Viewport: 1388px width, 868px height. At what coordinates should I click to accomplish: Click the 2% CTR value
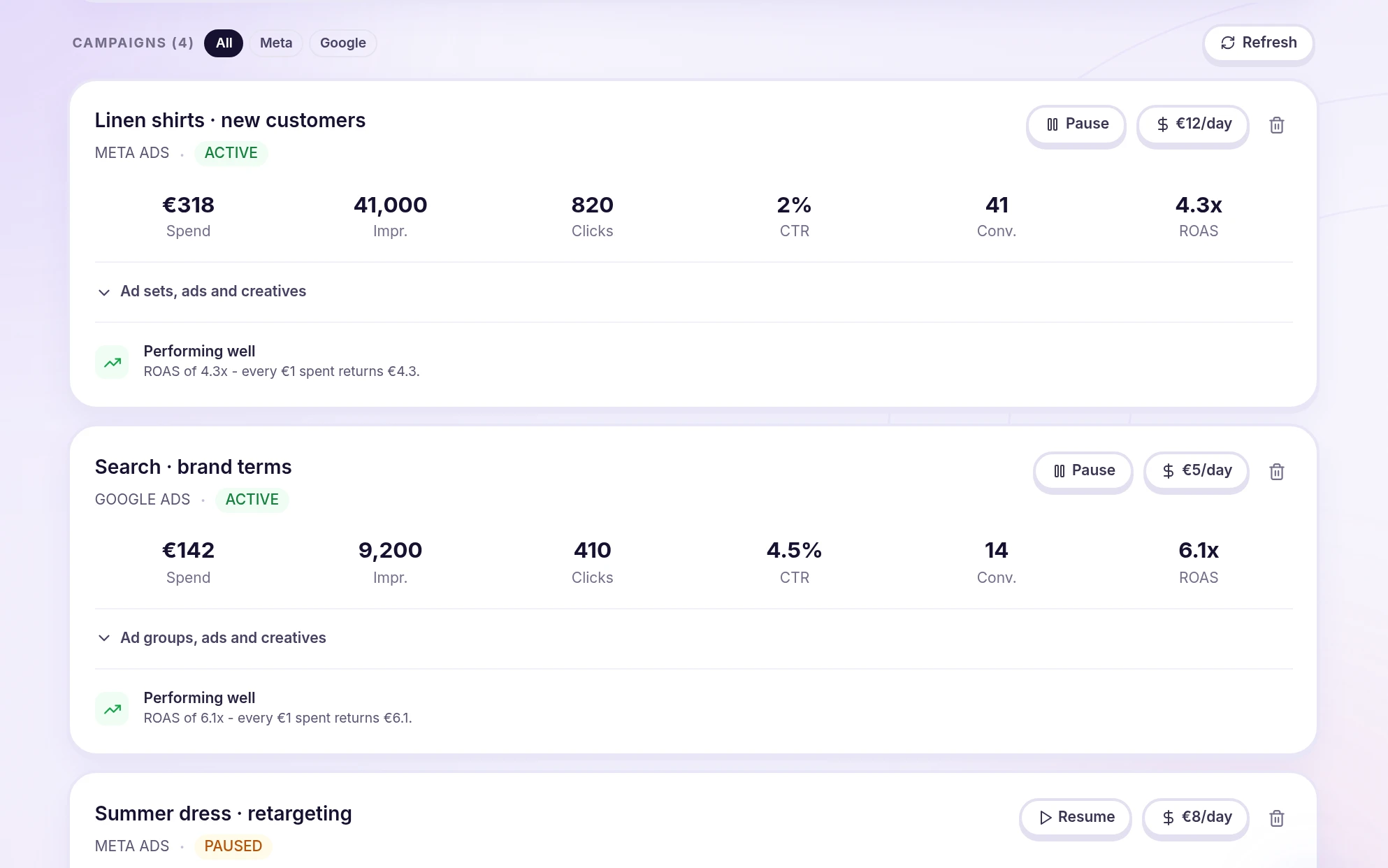click(x=794, y=205)
